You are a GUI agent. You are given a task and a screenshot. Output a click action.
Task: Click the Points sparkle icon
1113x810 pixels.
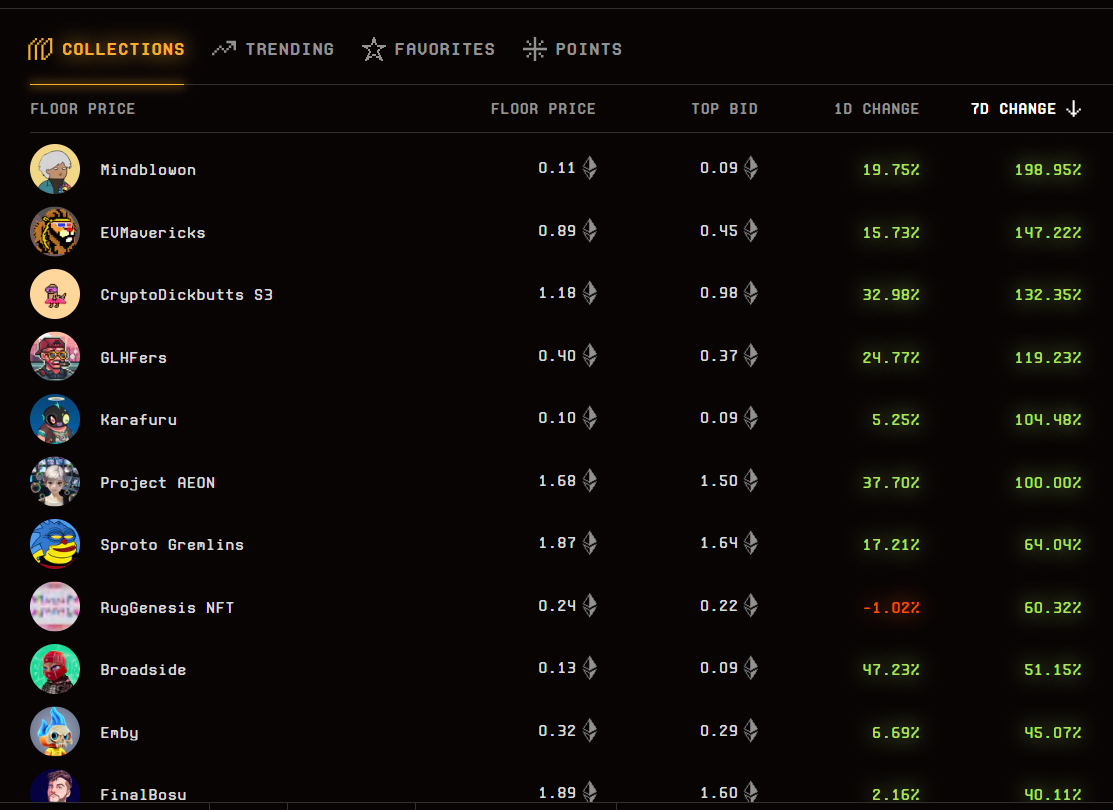click(x=534, y=49)
